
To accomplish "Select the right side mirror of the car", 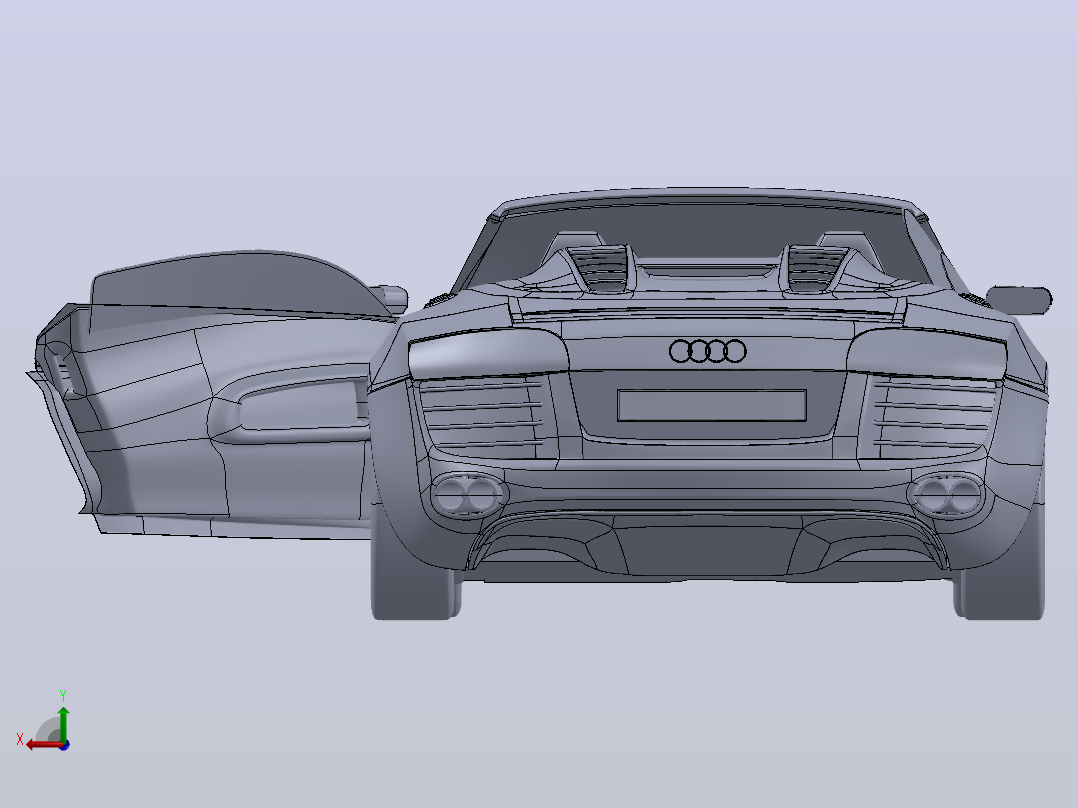I will tap(1019, 300).
